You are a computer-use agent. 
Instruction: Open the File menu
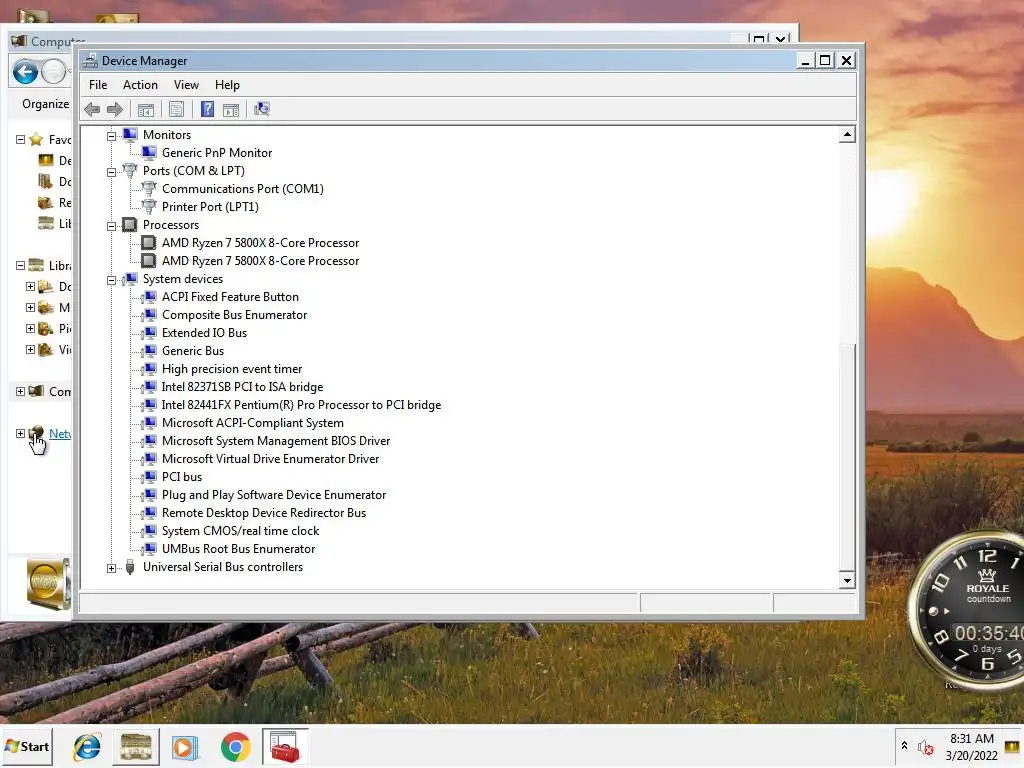tap(98, 85)
